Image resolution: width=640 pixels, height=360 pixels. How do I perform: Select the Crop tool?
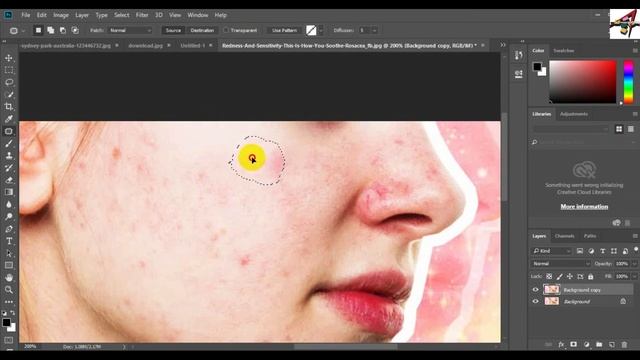[9, 107]
